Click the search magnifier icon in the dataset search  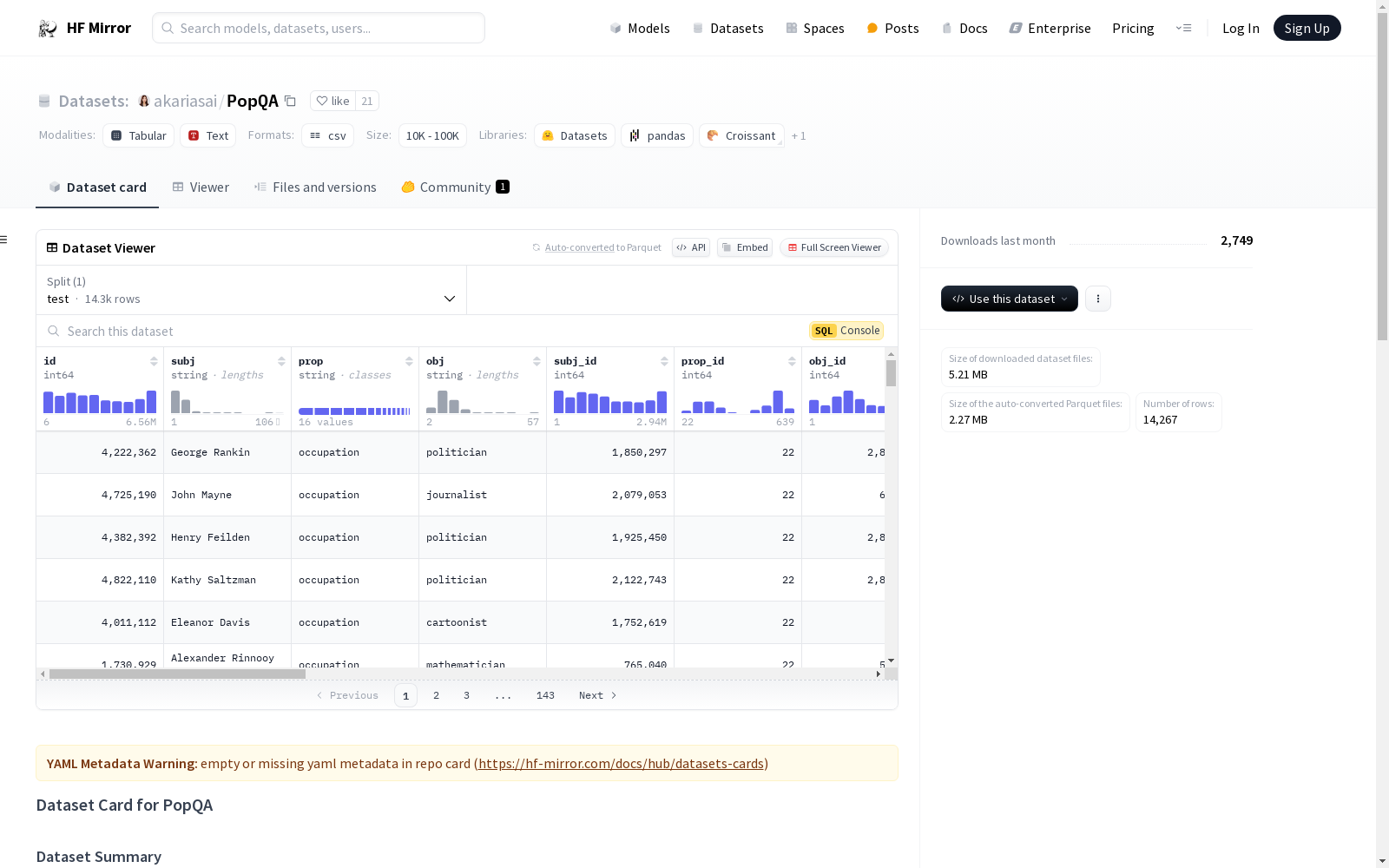pos(54,331)
